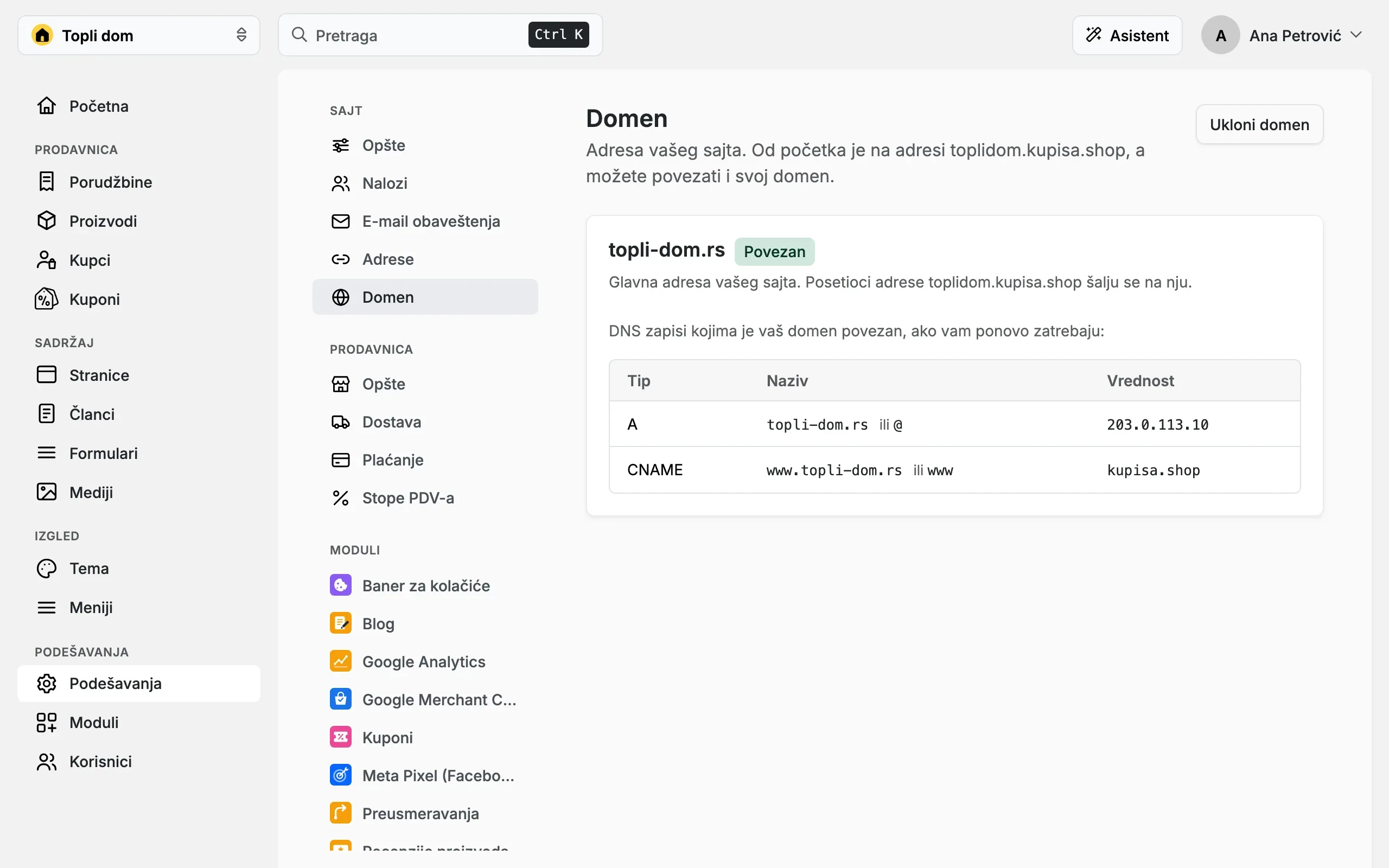
Task: Open E-mail obaveštenja envelope icon
Action: tap(340, 221)
